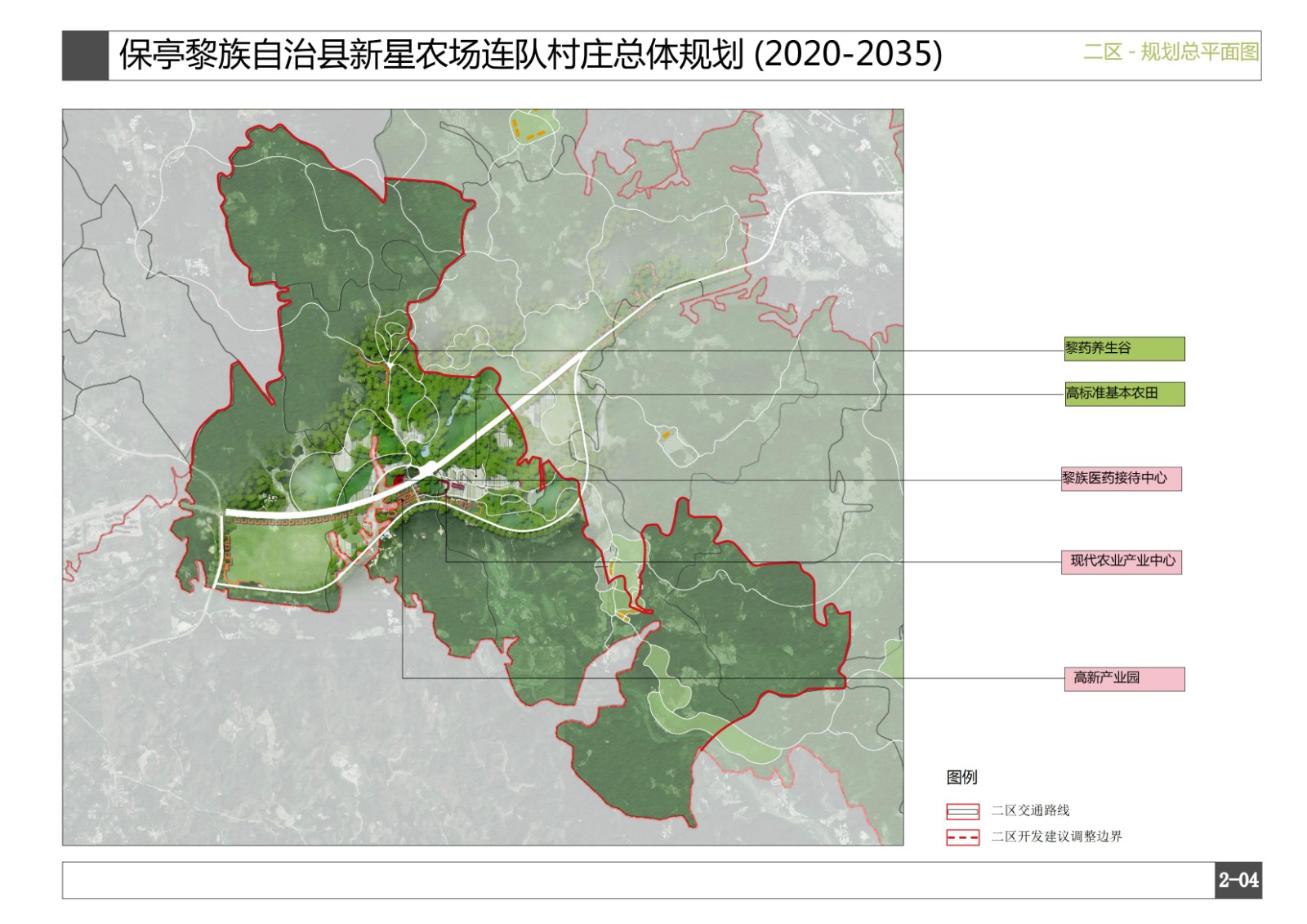The height and width of the screenshot is (924, 1307).
Task: Click the roundabout at the map's road junction
Action: tap(426, 470)
